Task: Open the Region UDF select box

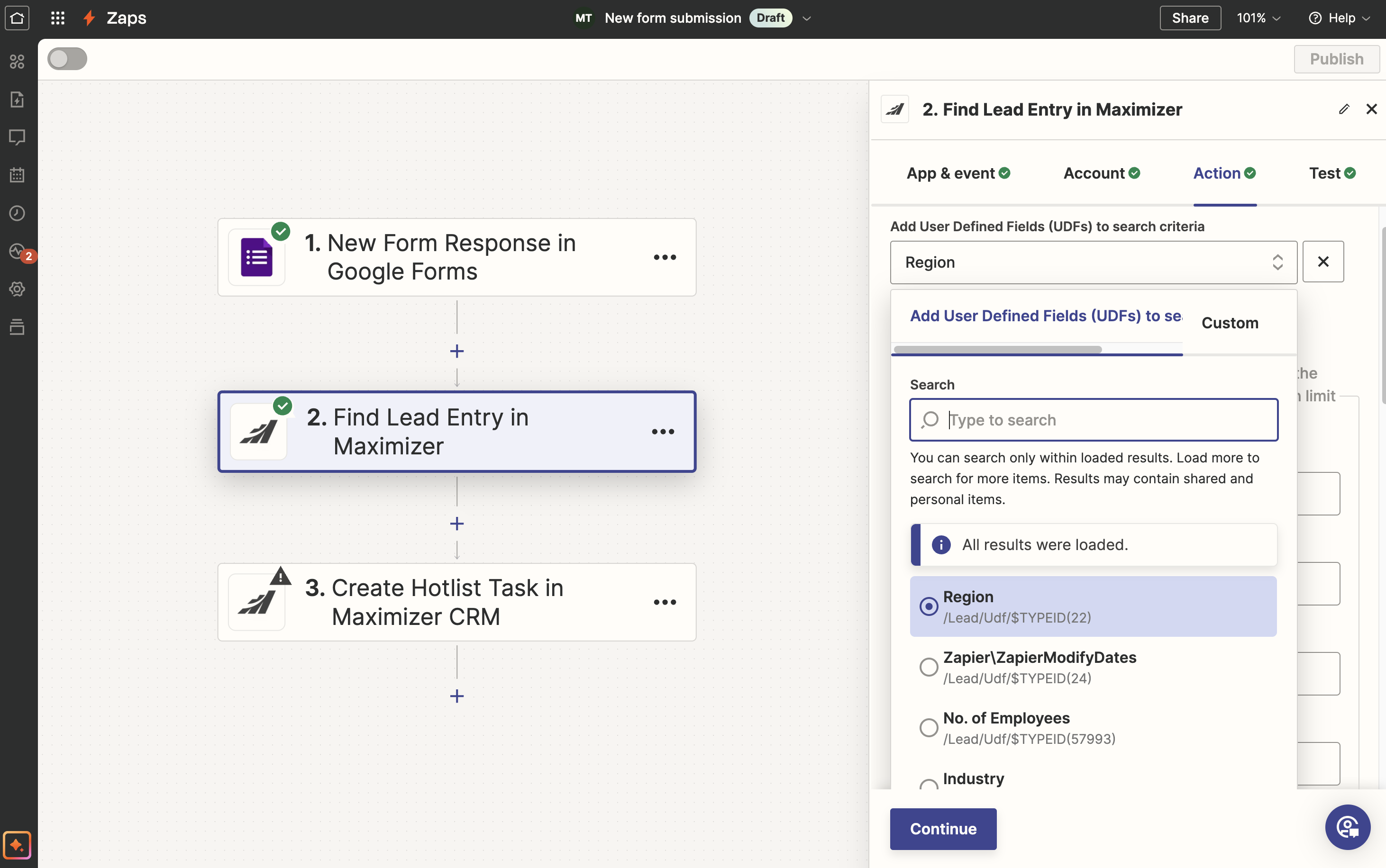Action: (x=1093, y=262)
